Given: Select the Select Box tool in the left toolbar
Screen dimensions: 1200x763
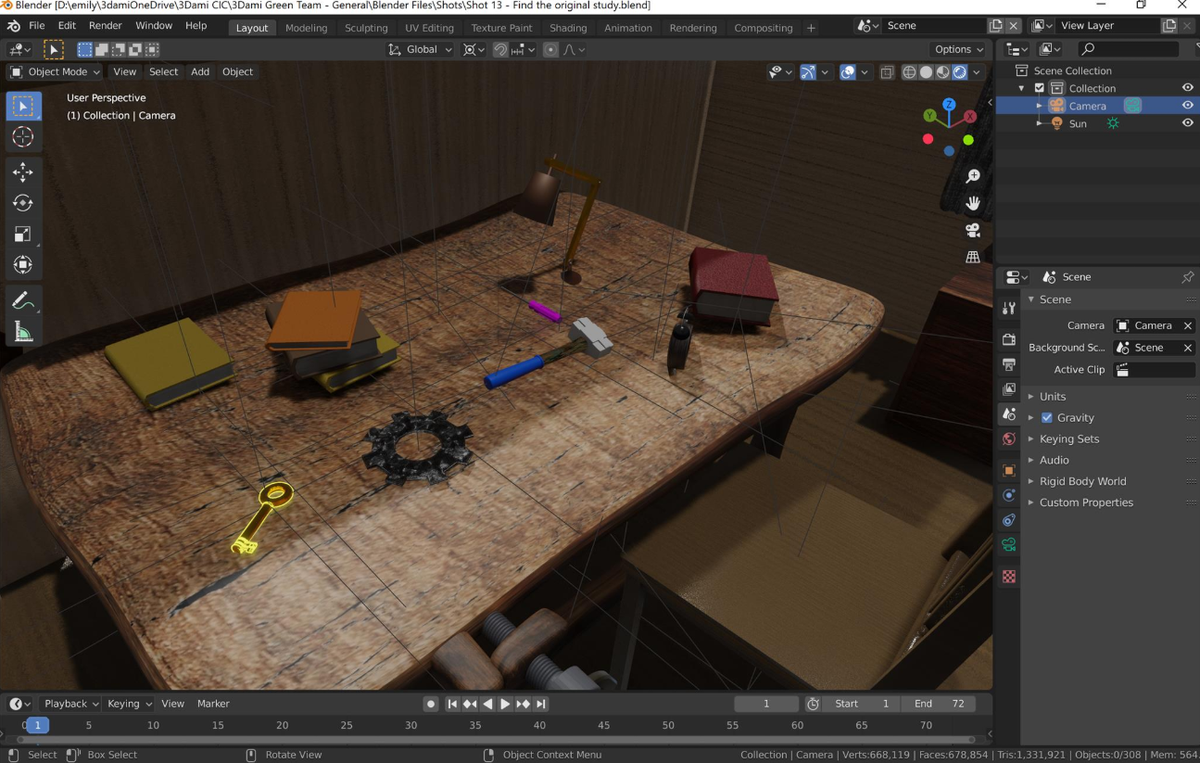Looking at the screenshot, I should tap(23, 106).
